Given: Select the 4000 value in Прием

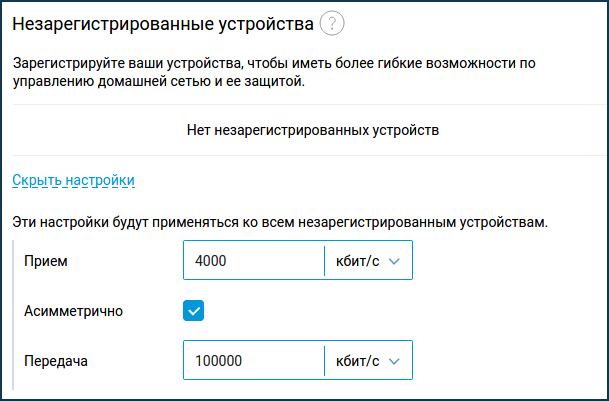Looking at the screenshot, I should coord(211,261).
